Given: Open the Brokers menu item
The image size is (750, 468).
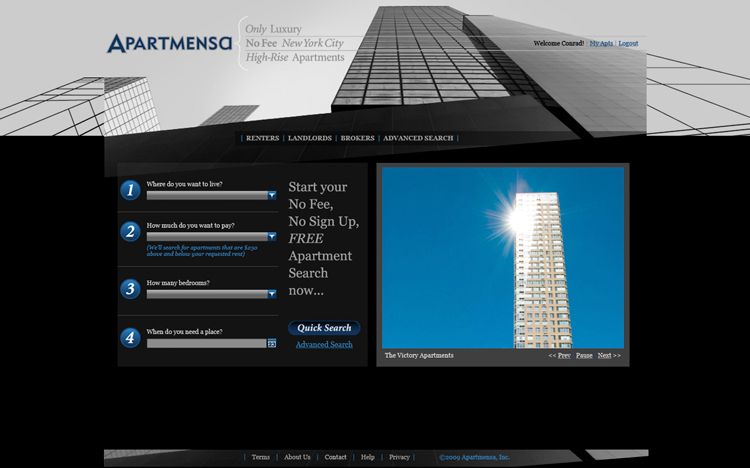Looking at the screenshot, I should (357, 138).
